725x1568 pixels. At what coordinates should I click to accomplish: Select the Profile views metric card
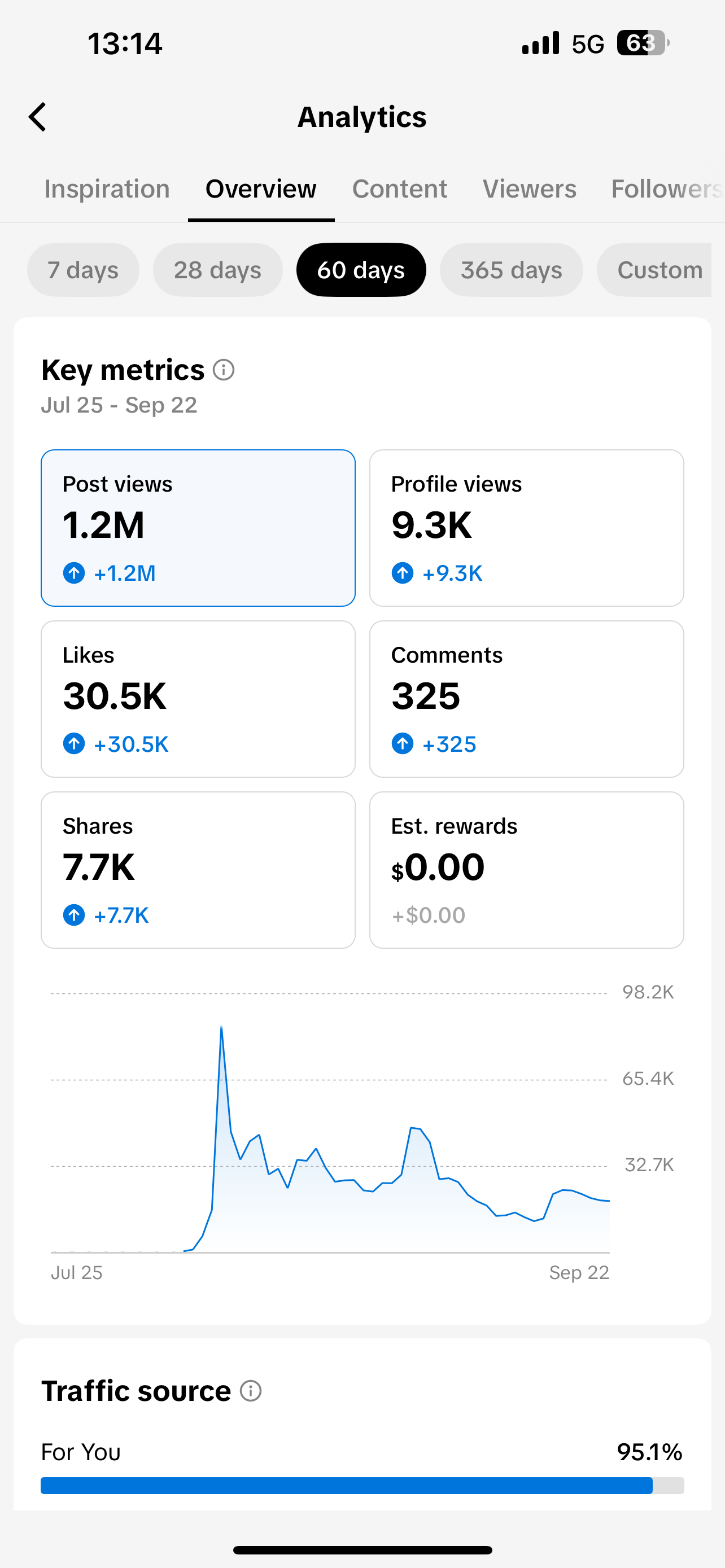[527, 528]
